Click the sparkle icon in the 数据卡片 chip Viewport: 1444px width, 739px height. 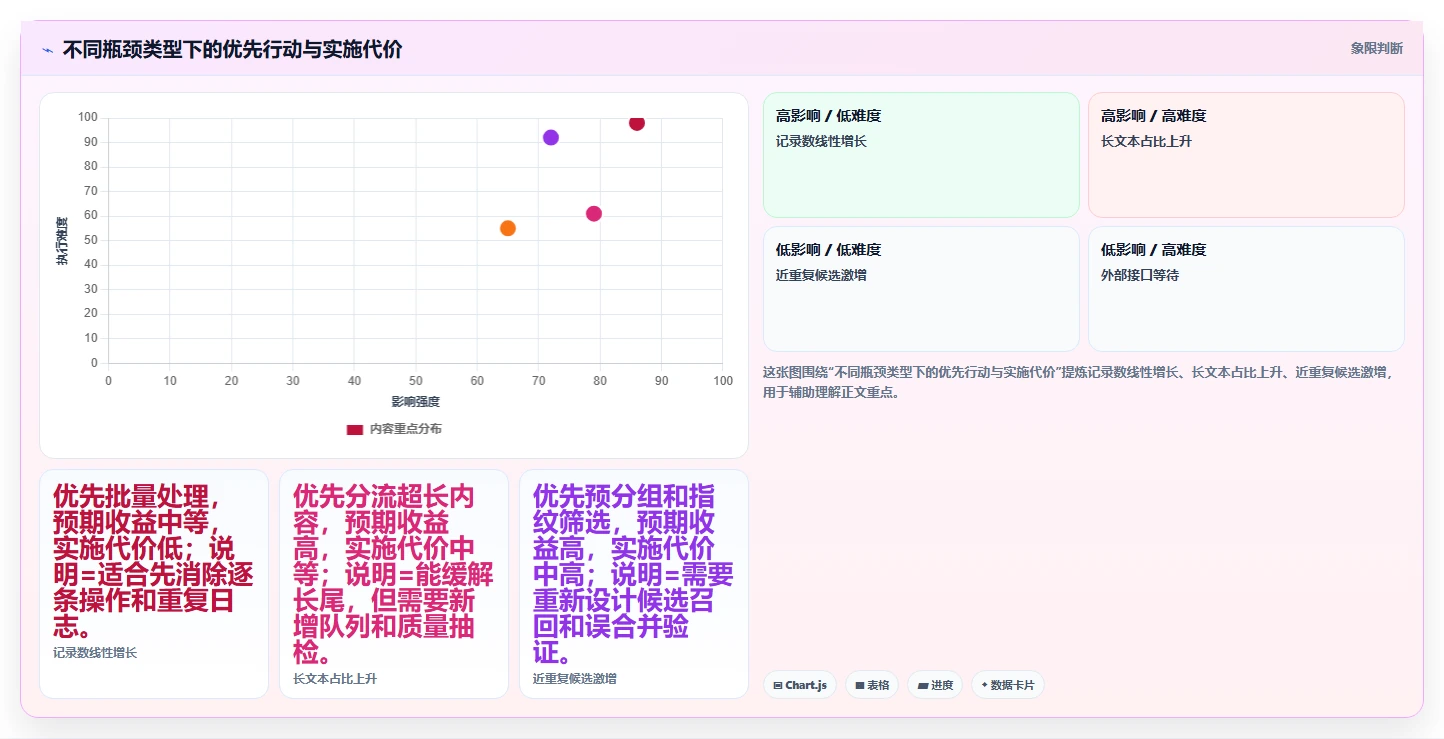(x=984, y=686)
